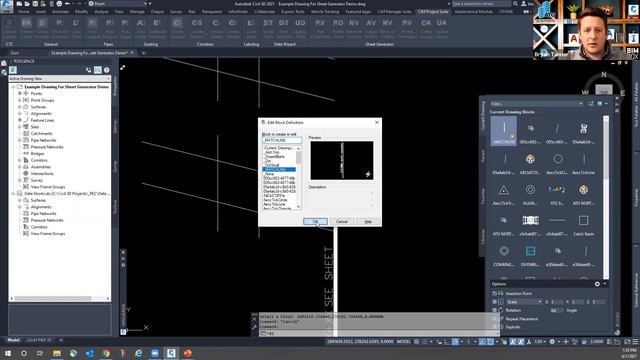Viewport: 640px width, 360px height.
Task: Click the CA tool in Sheet Generator group
Action: tap(426, 28)
